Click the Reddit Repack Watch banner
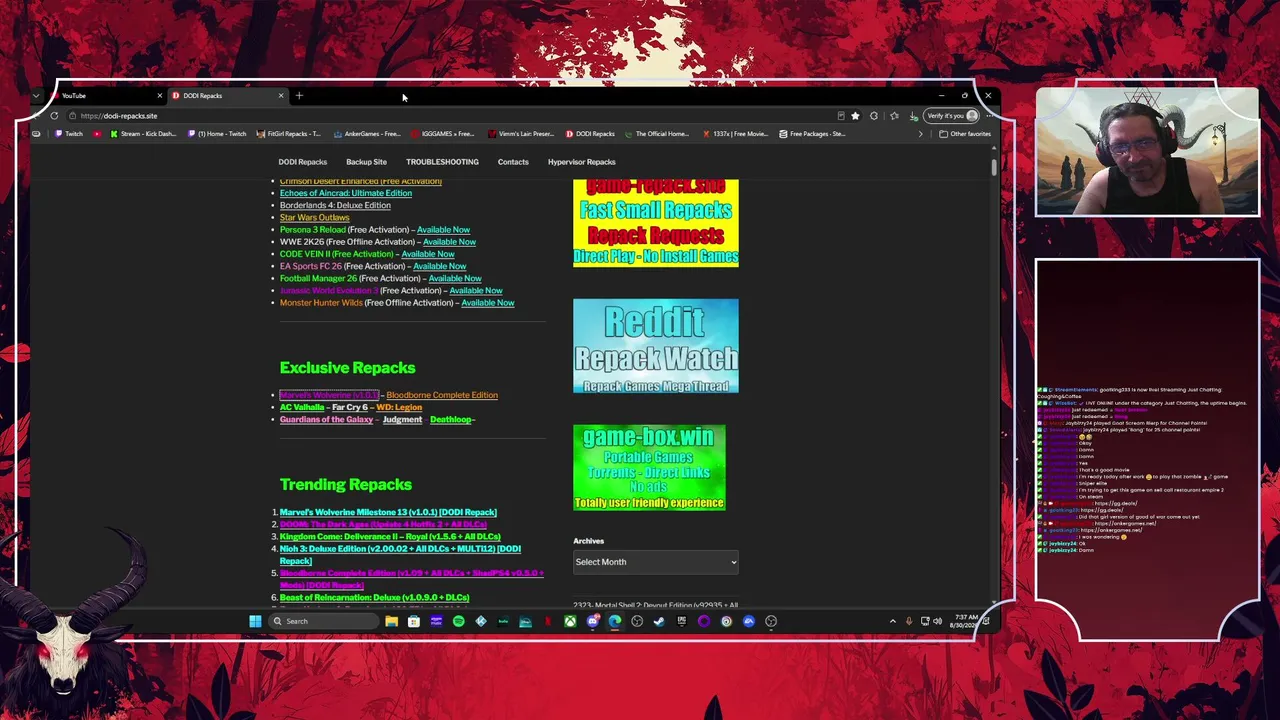 (x=656, y=346)
